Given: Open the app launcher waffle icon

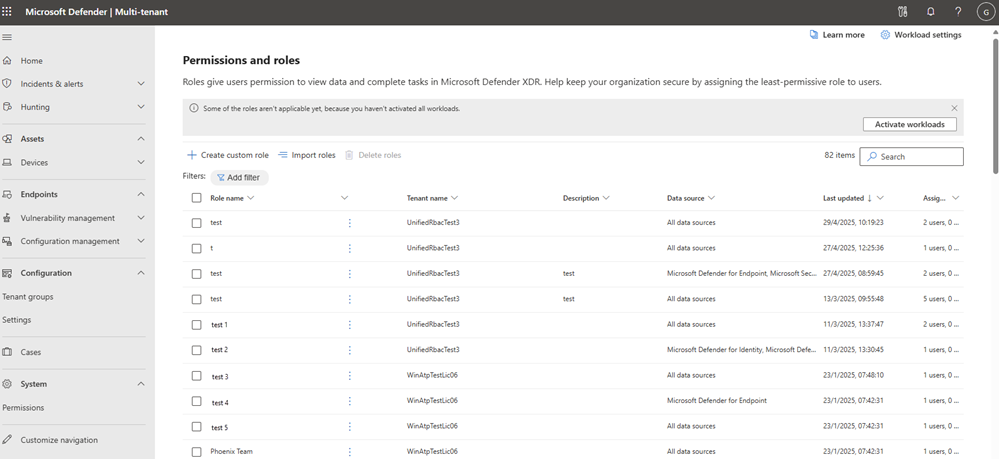Looking at the screenshot, I should click(8, 11).
